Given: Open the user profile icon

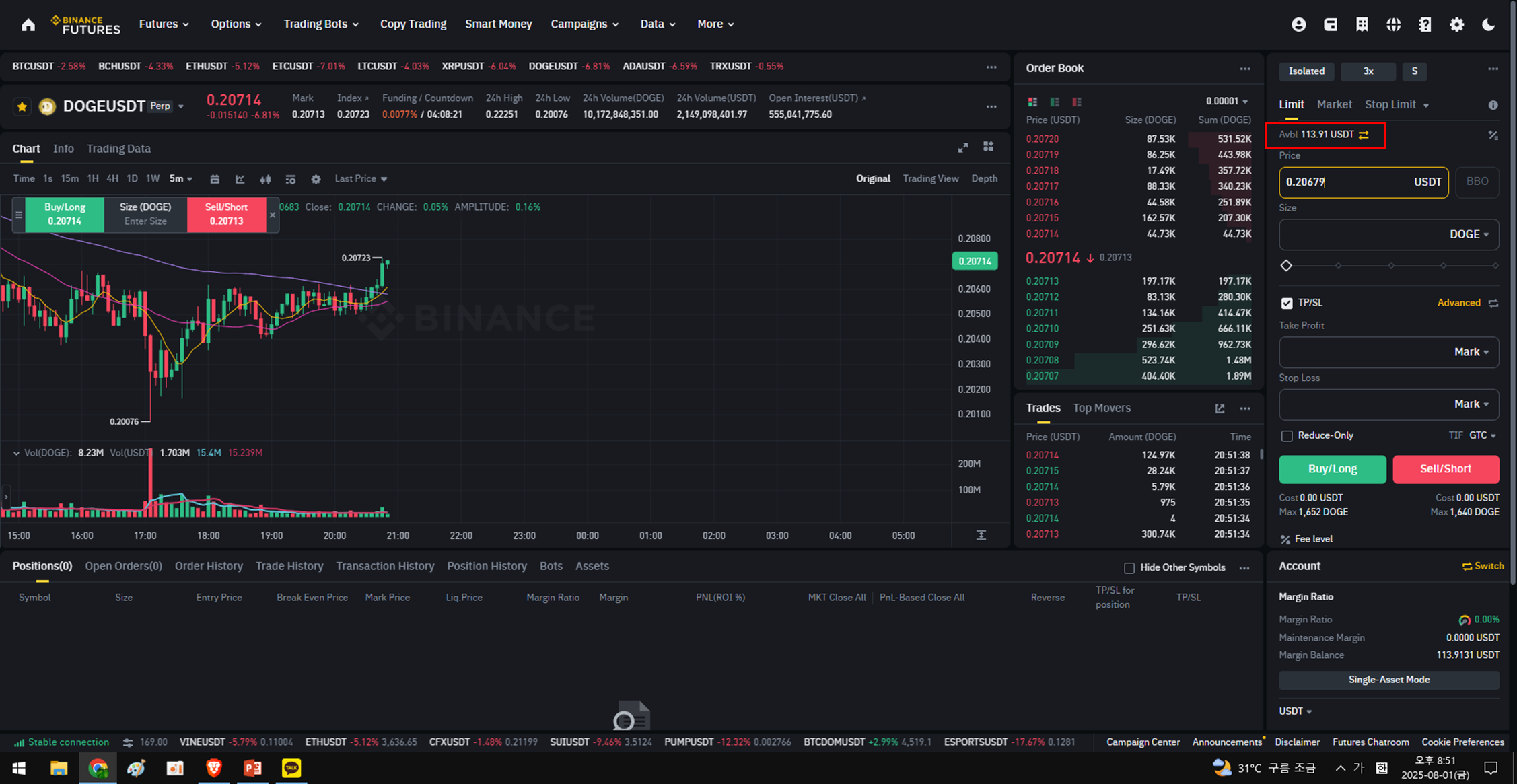Looking at the screenshot, I should 1298,24.
